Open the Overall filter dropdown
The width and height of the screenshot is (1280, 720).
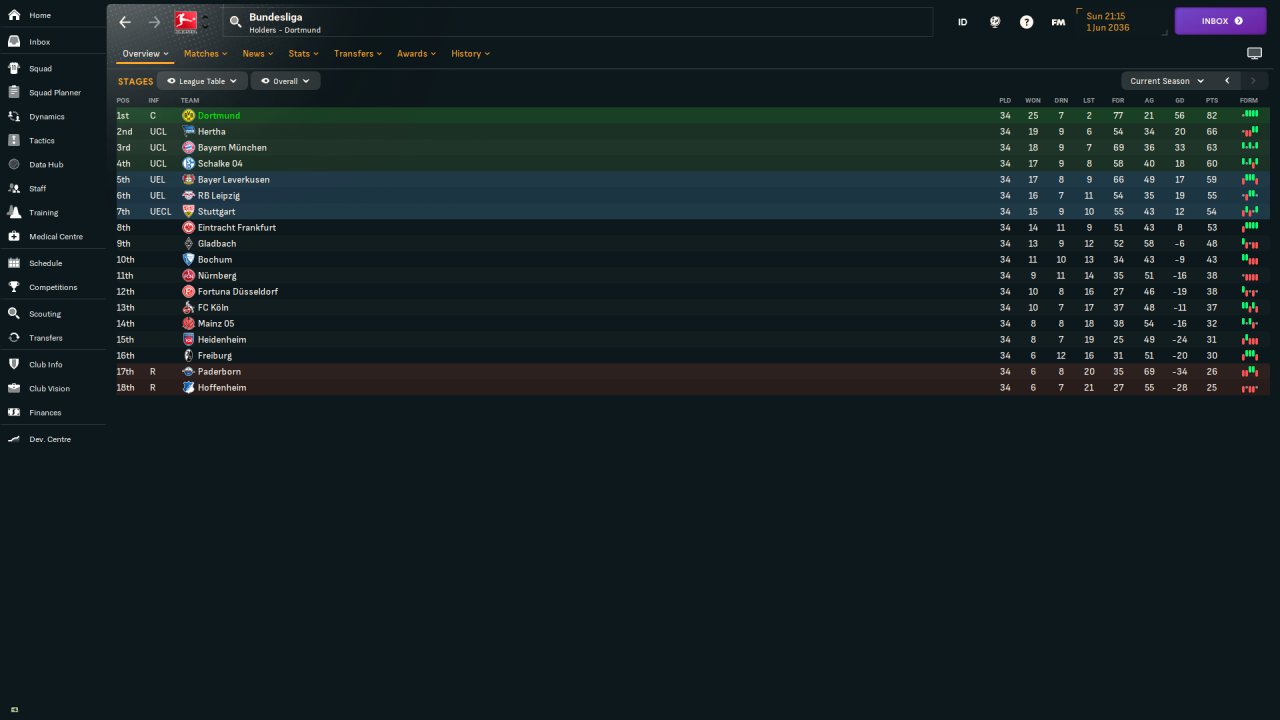(x=285, y=81)
